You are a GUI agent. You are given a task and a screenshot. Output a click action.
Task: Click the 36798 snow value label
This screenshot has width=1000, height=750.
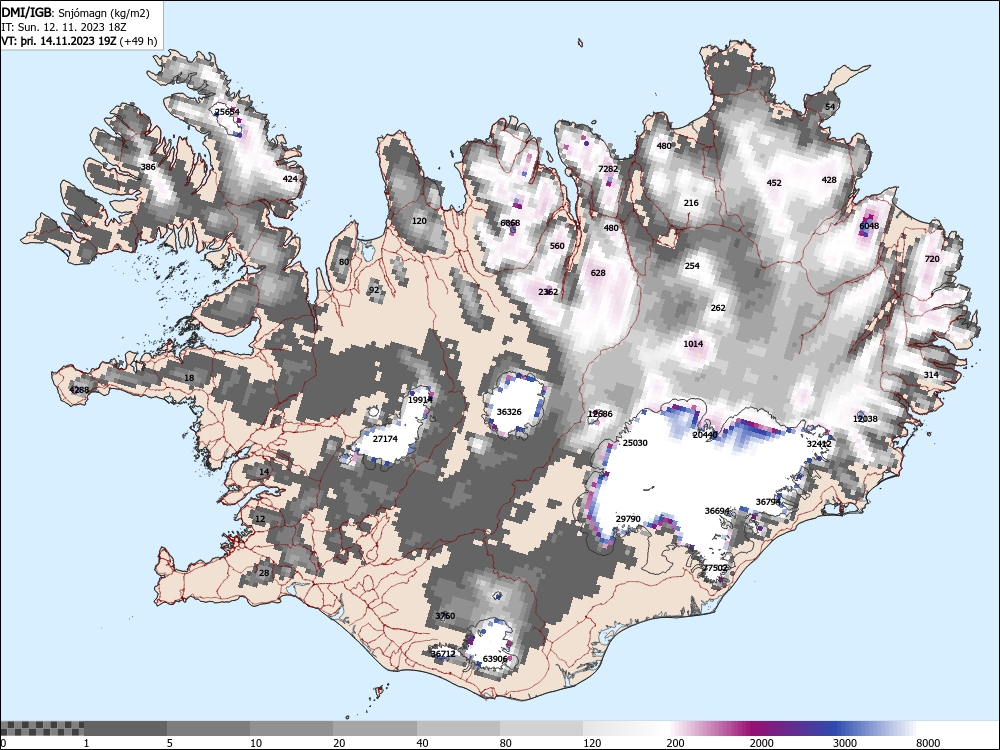coord(768,502)
